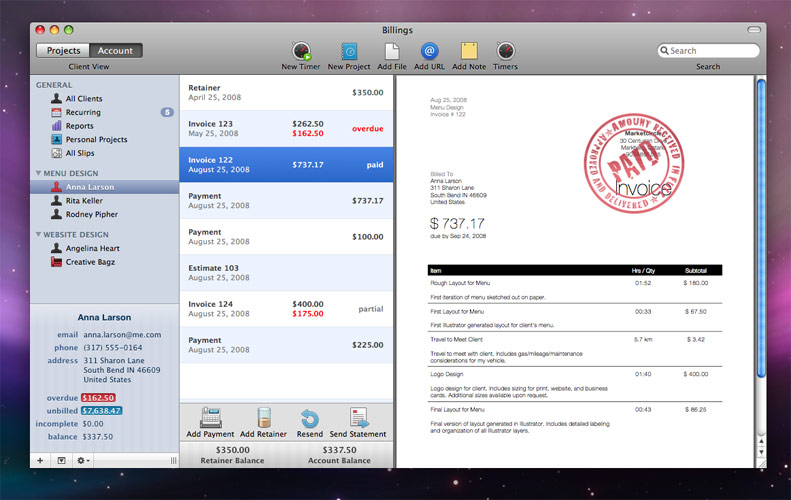Viewport: 791px width, 500px height.
Task: Click the sidebar resize grip handle
Action: coord(174,460)
